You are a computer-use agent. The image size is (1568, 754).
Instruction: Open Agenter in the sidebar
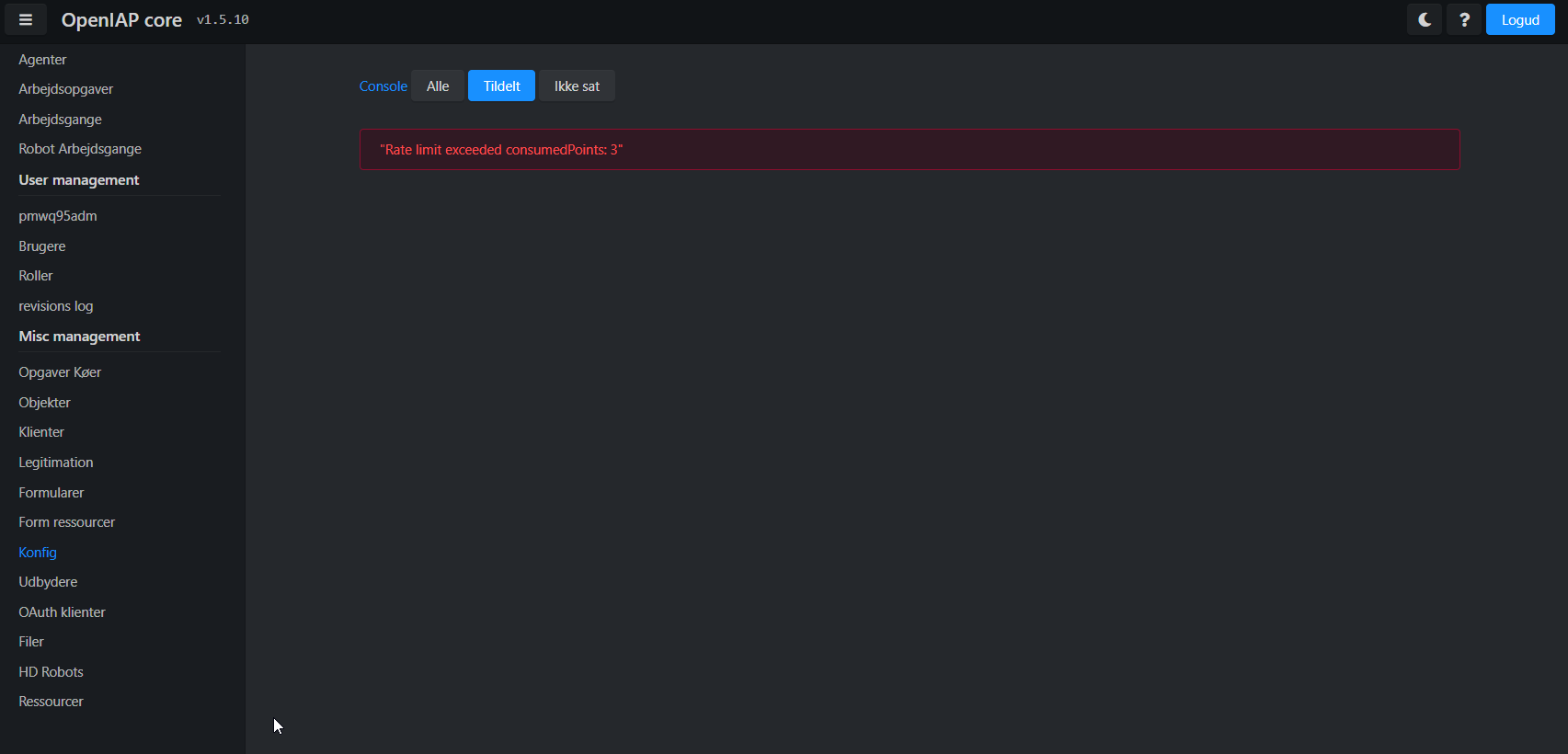click(42, 60)
